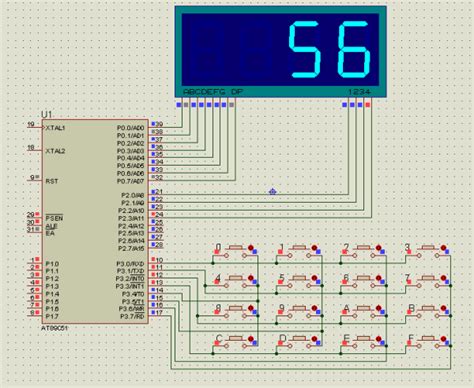
Task: Click the P2.3/A11 pin label
Action: coord(131,218)
